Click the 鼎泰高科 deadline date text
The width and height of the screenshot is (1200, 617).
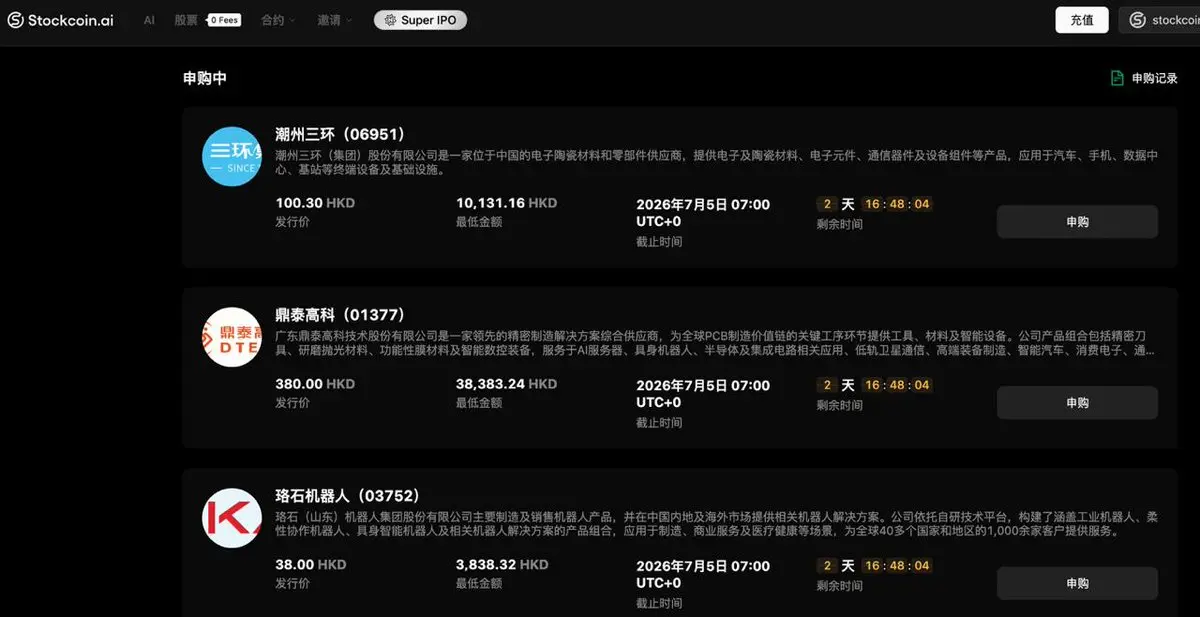point(703,394)
